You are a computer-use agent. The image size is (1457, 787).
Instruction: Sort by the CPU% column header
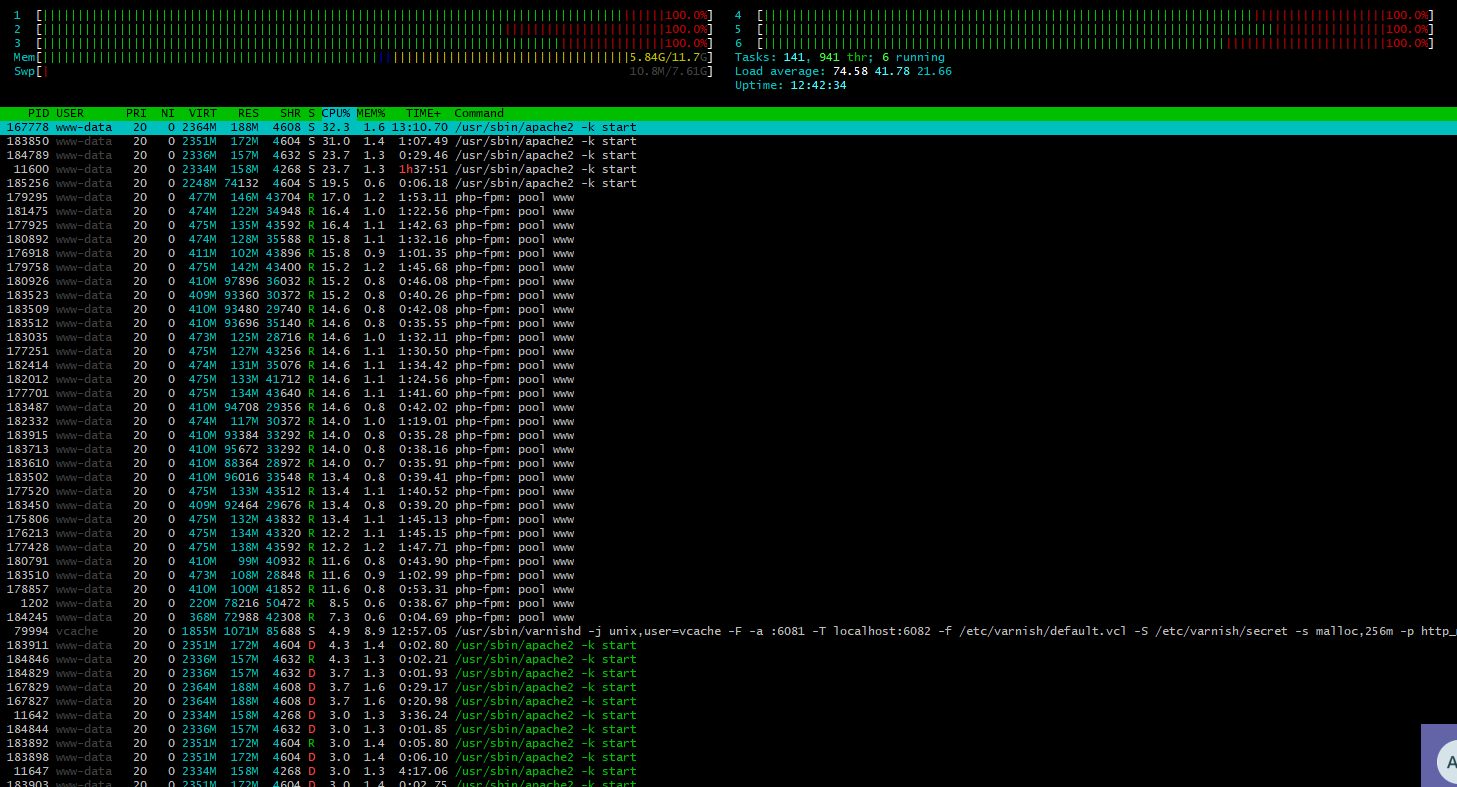coord(335,113)
